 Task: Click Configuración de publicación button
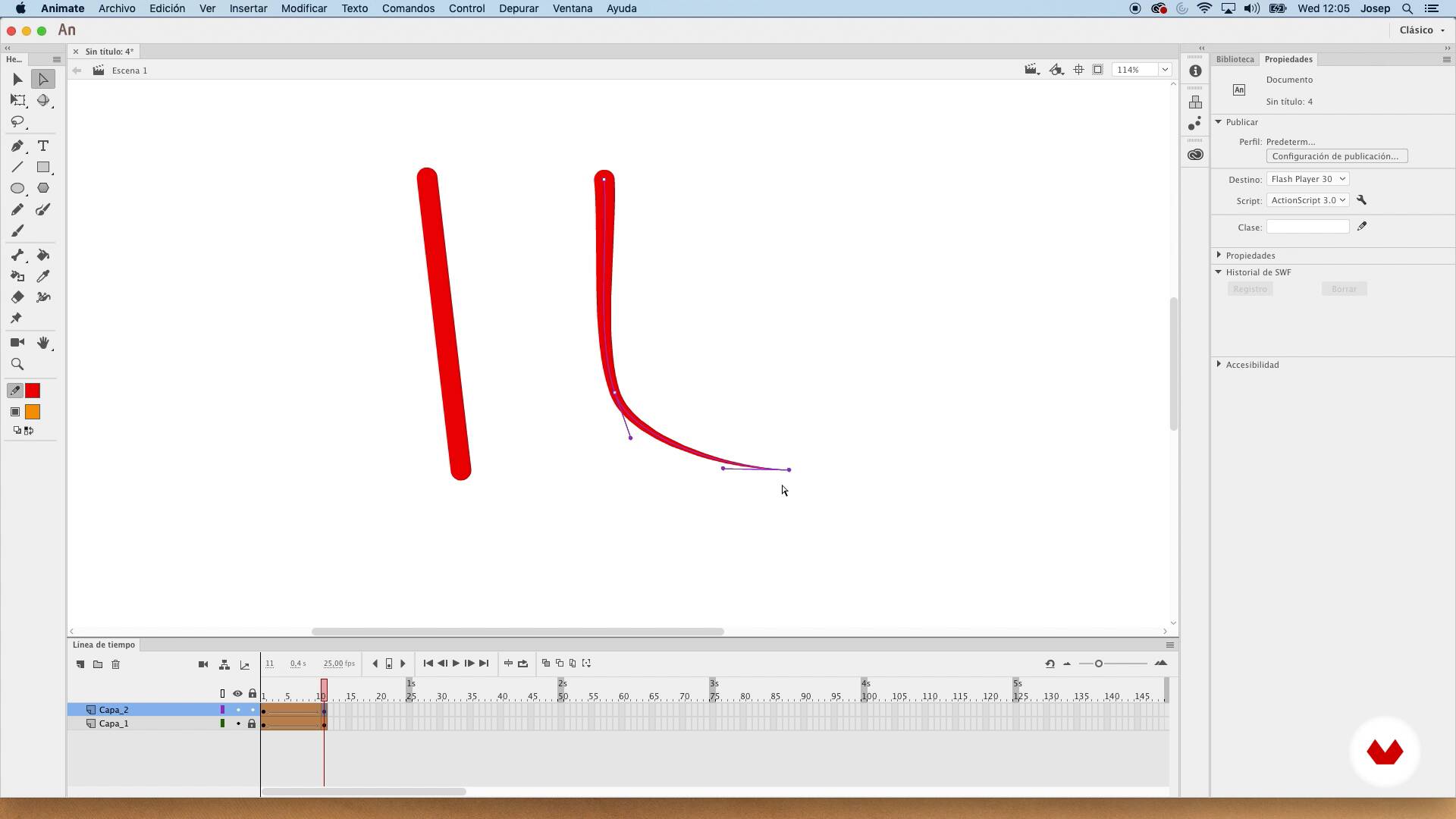(x=1335, y=156)
